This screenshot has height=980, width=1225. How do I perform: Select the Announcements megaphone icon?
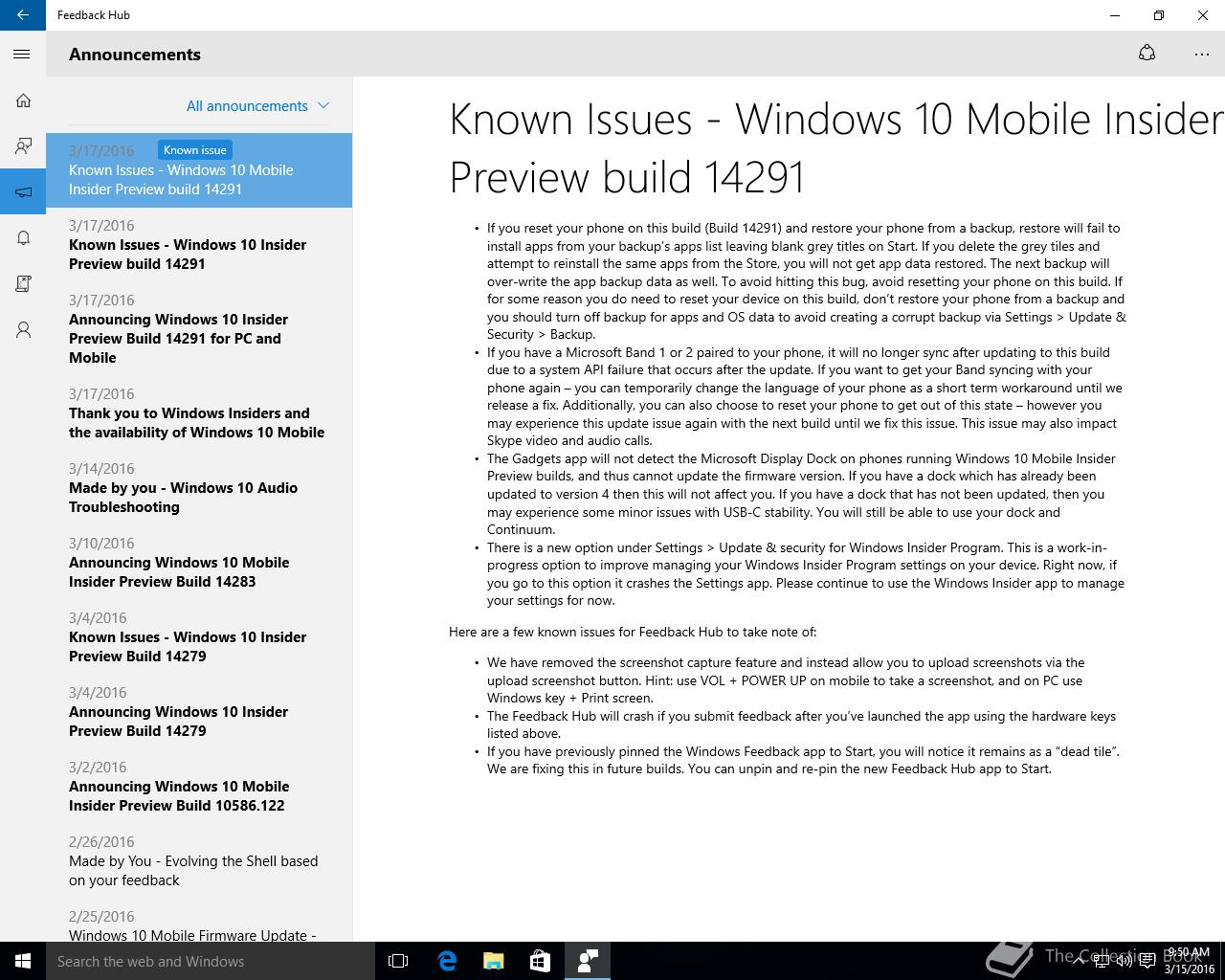(x=23, y=192)
